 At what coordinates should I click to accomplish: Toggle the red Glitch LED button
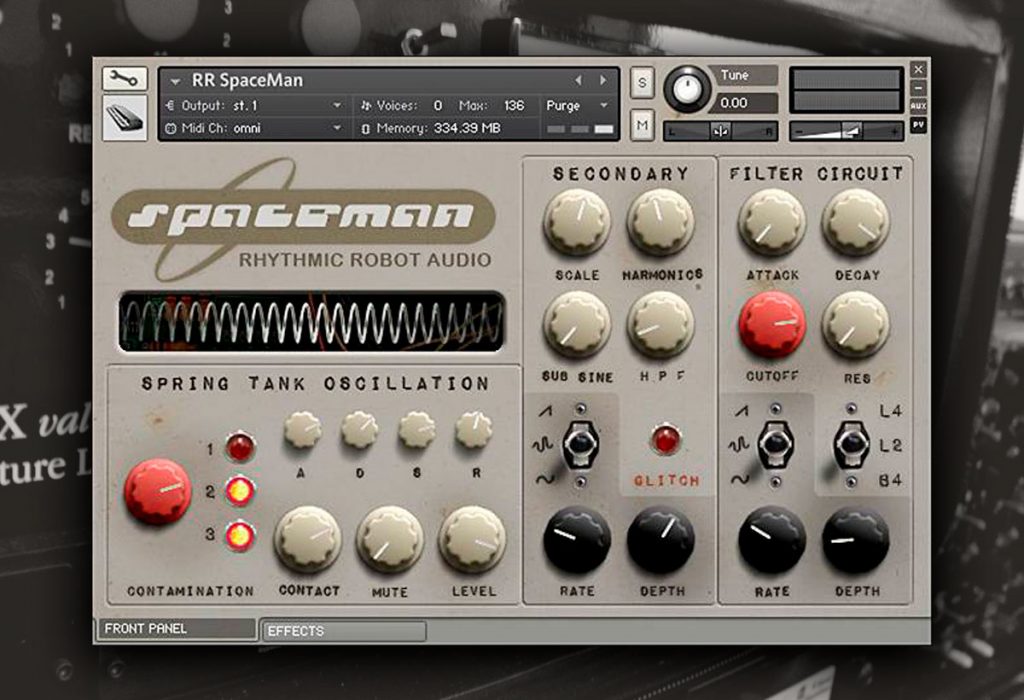(665, 439)
